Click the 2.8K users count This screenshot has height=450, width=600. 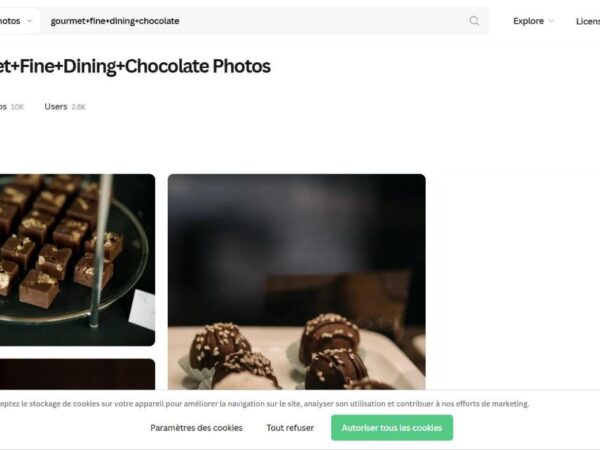coord(79,107)
